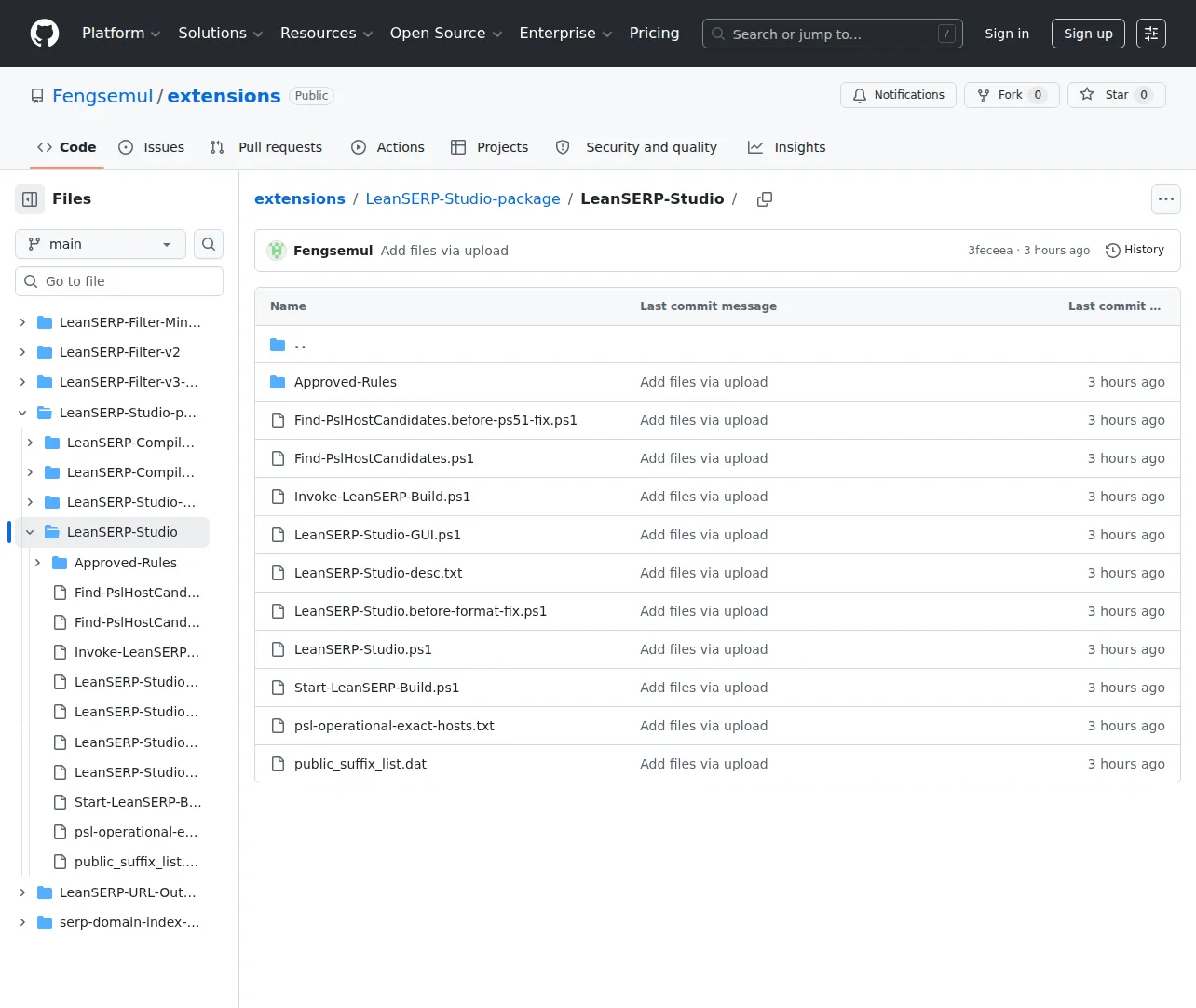This screenshot has height=1008, width=1196.
Task: Open the main branch selector dropdown
Action: [101, 244]
